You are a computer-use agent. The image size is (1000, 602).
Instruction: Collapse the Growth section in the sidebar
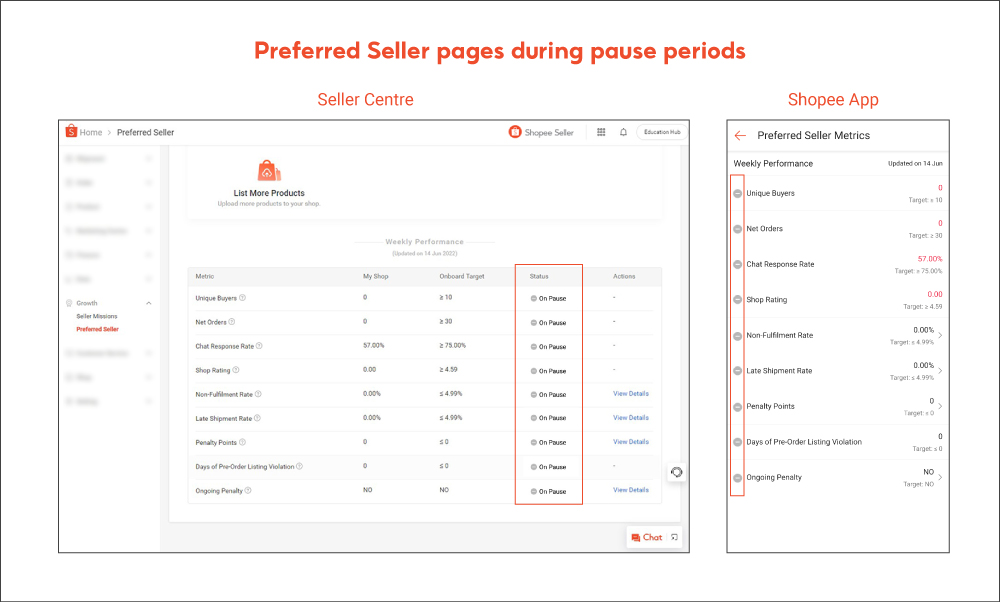pyautogui.click(x=148, y=302)
